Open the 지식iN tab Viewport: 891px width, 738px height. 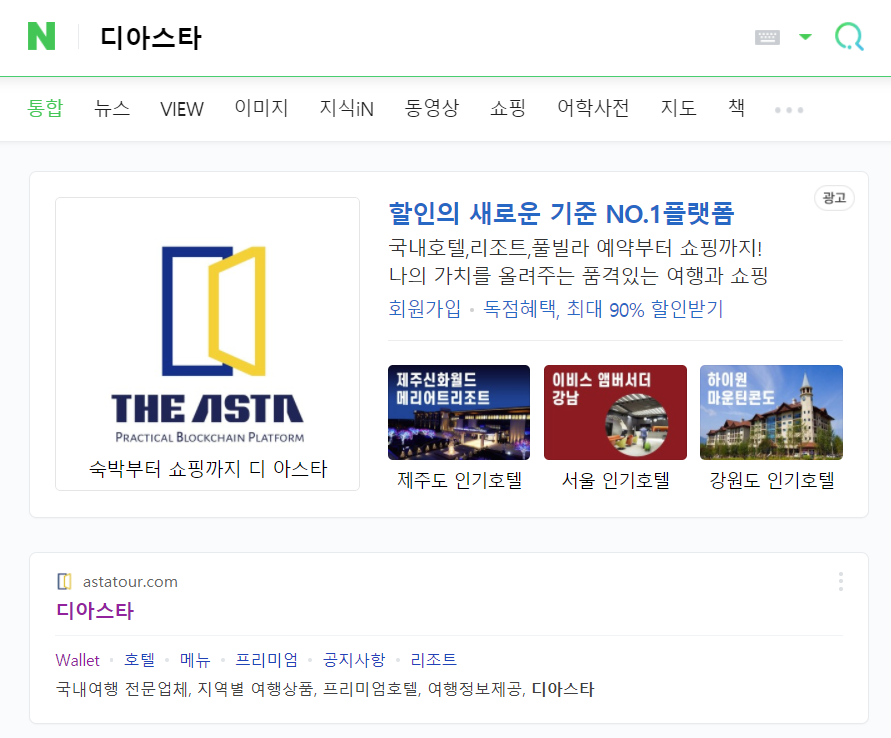click(x=347, y=108)
